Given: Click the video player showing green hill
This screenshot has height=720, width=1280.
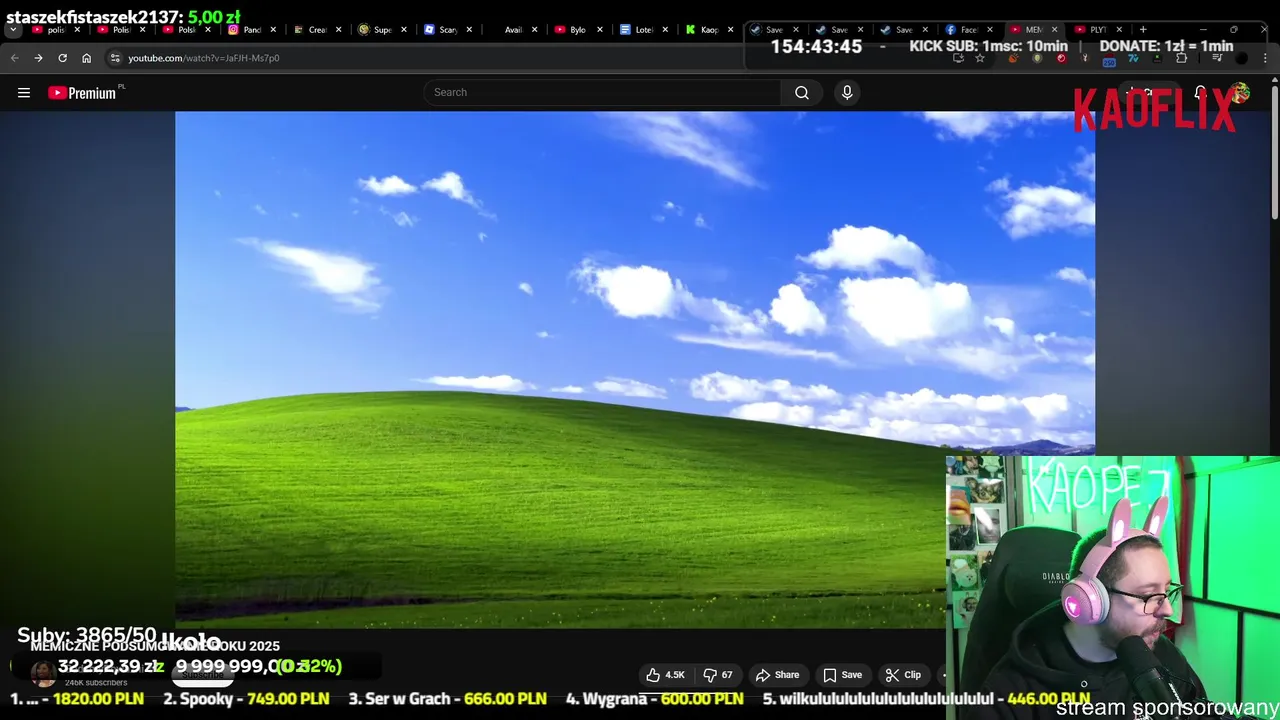Looking at the screenshot, I should tap(635, 370).
